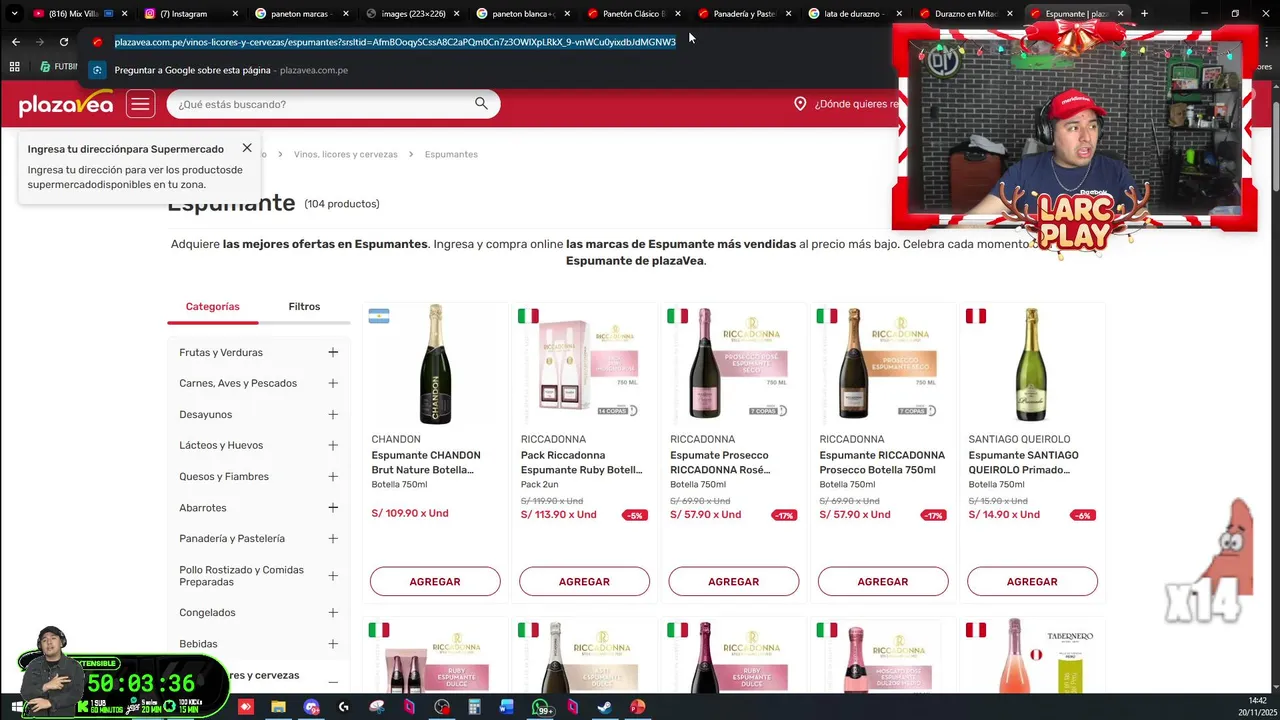Click the Google Lens icon in suggestion
This screenshot has height=720, width=1280.
click(97, 70)
